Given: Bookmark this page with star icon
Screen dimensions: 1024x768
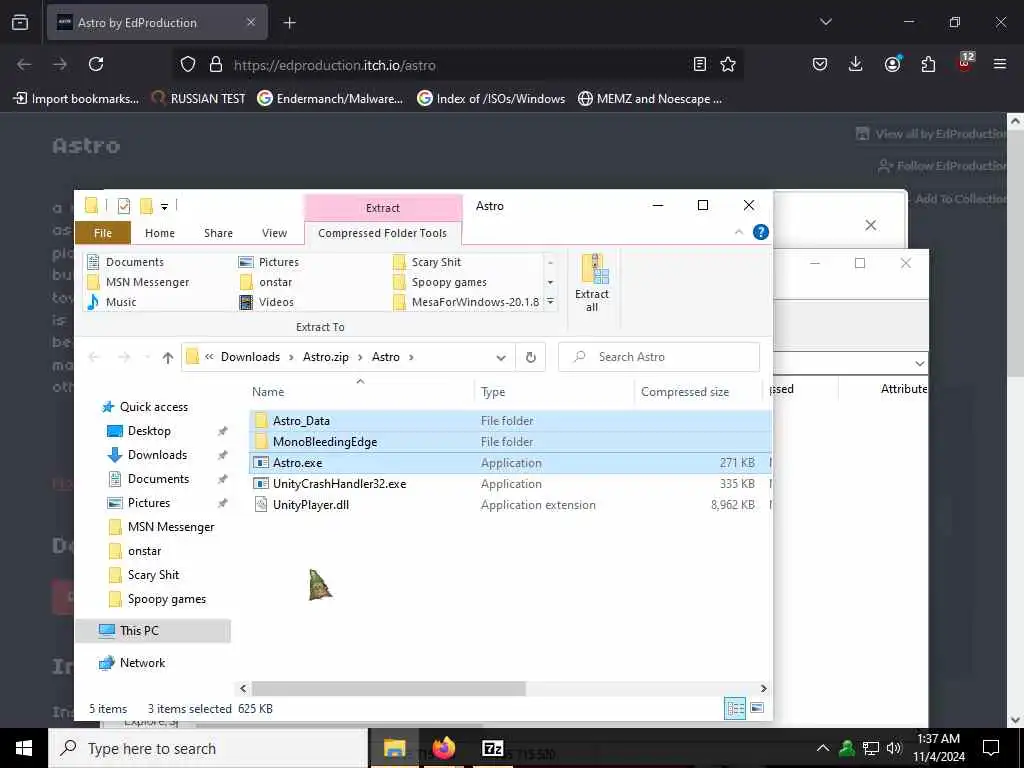Looking at the screenshot, I should click(728, 64).
